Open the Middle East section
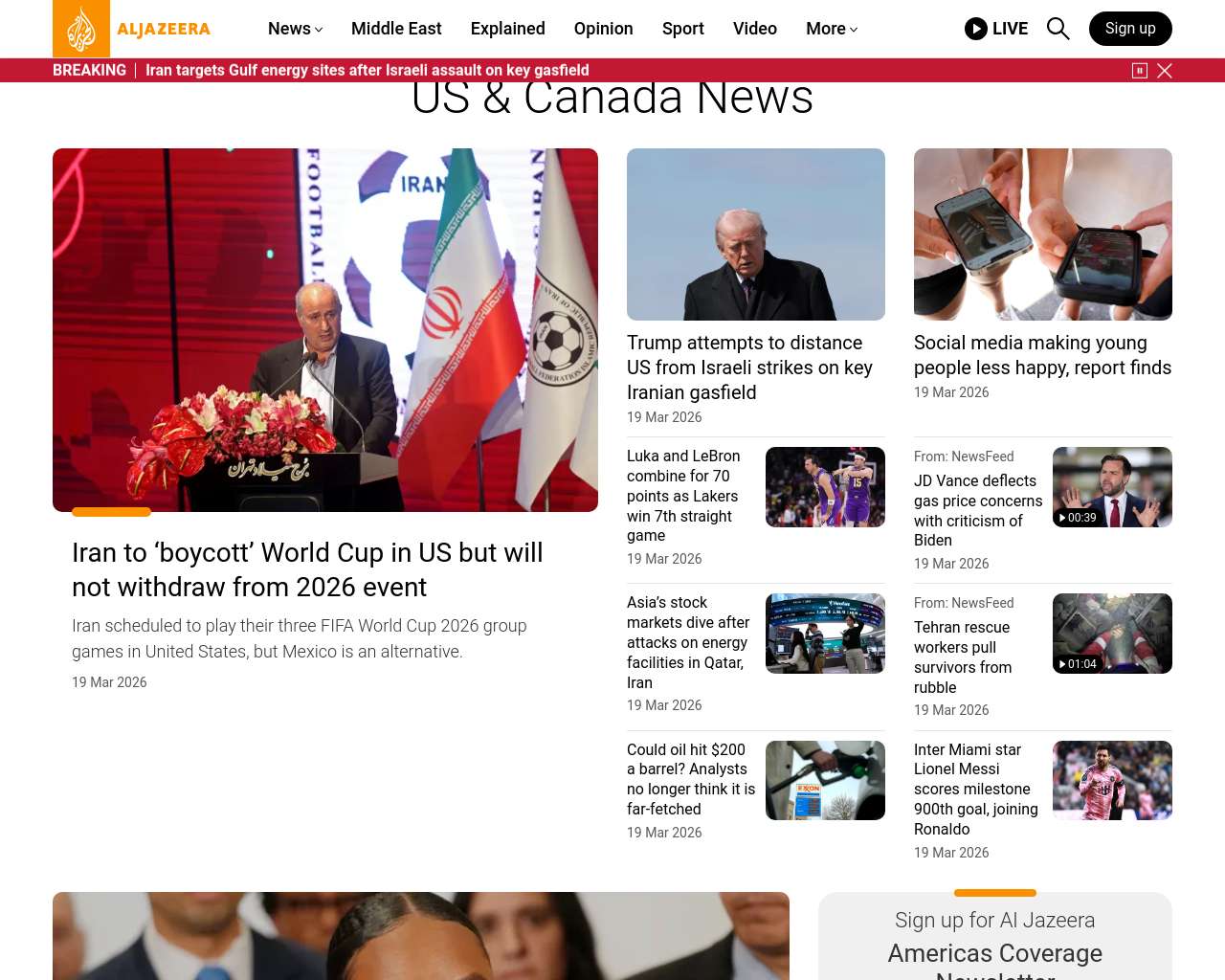 tap(396, 29)
